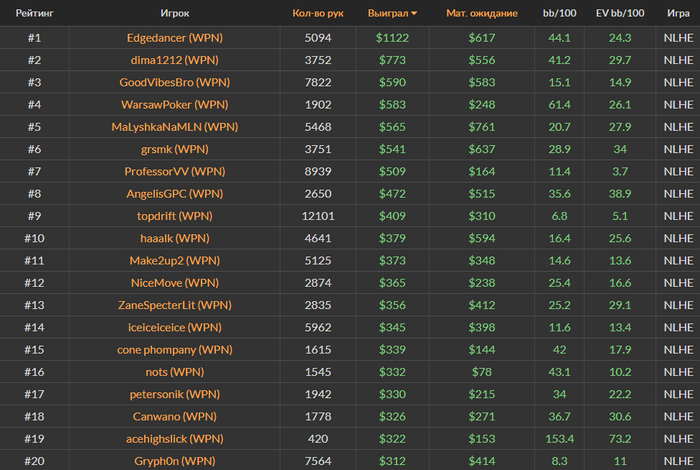The image size is (700, 470).
Task: Select NLHE cell in Edgedancer row
Action: [x=678, y=37]
